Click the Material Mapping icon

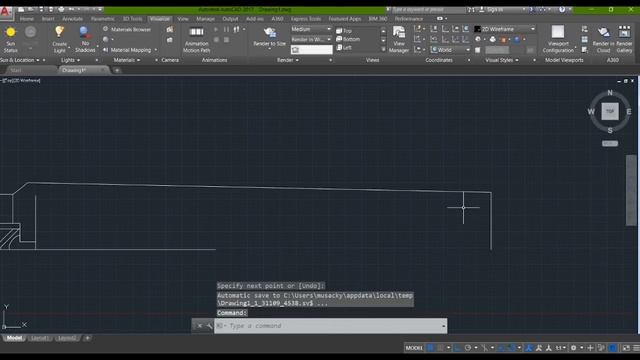(x=106, y=50)
